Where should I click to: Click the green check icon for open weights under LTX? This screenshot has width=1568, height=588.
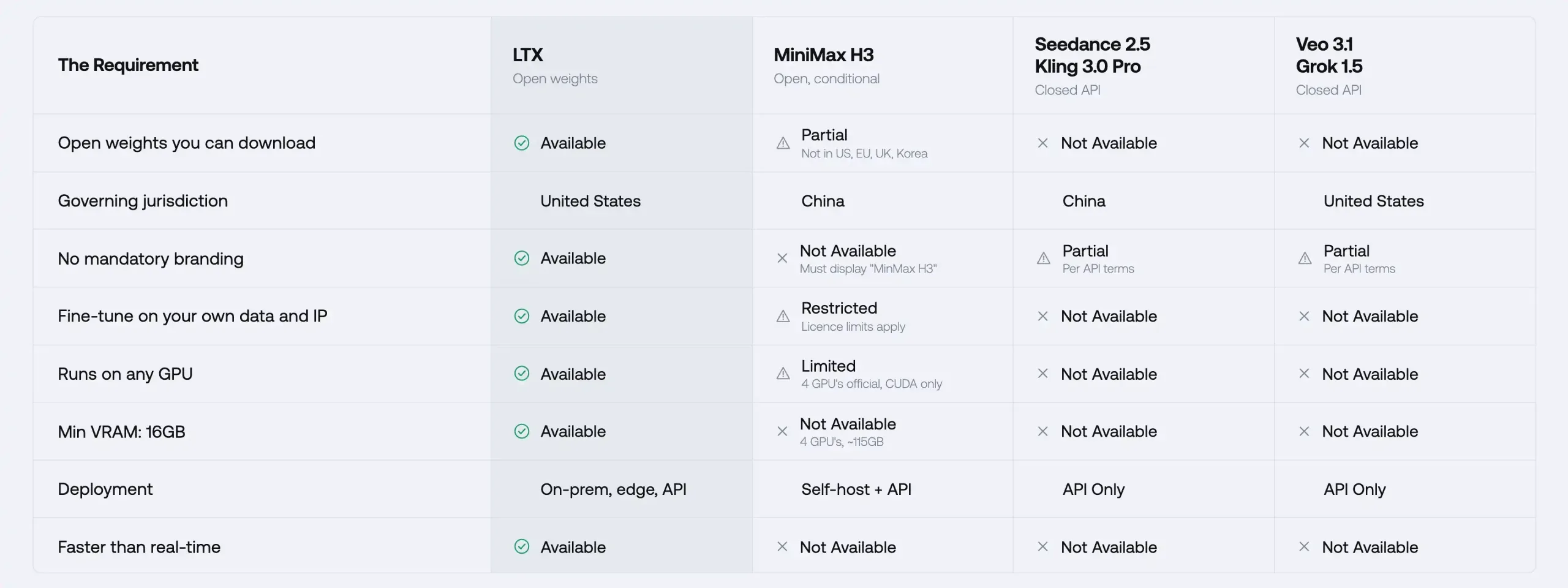[522, 143]
